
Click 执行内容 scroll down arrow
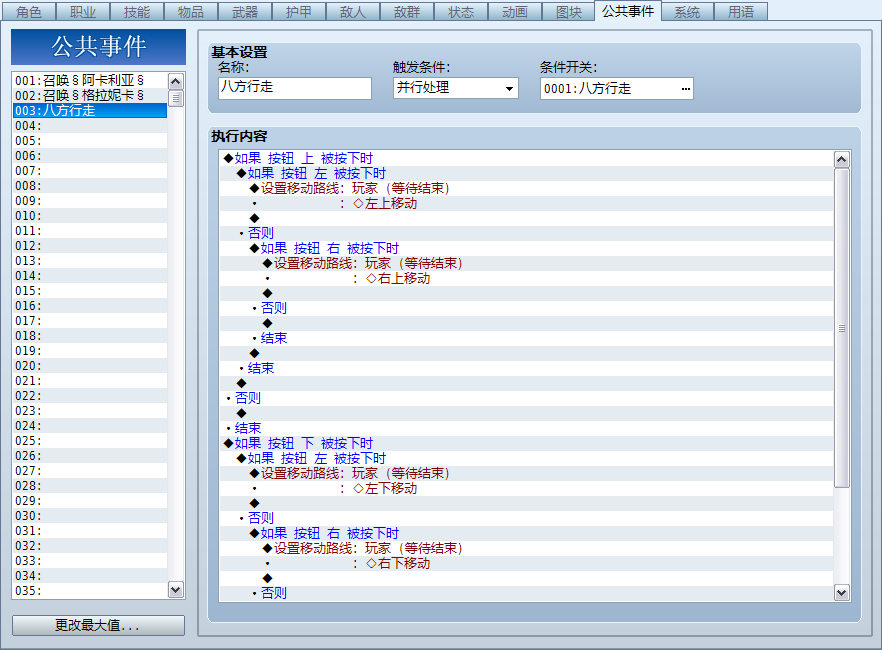[x=842, y=592]
